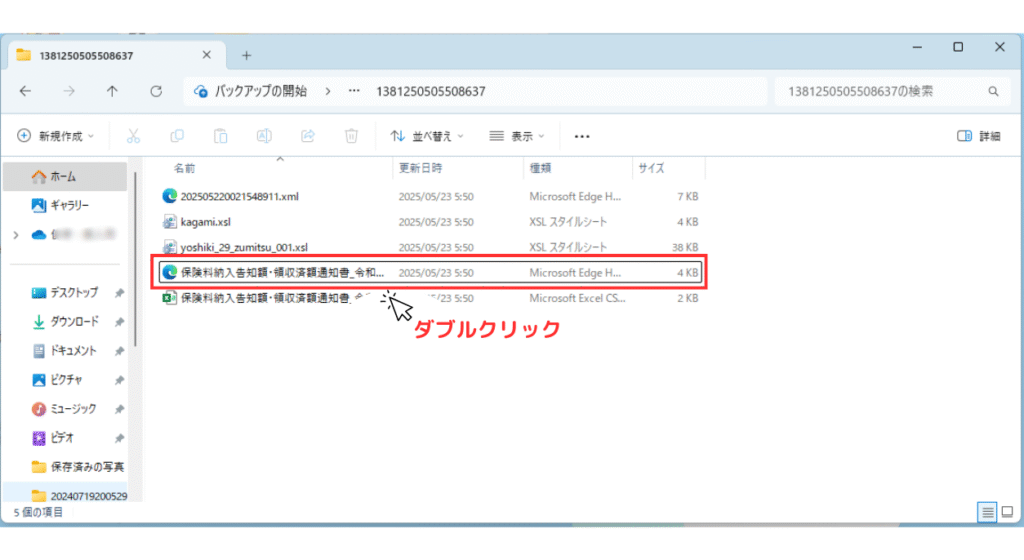Open ミュージック in sidebar

(65, 409)
